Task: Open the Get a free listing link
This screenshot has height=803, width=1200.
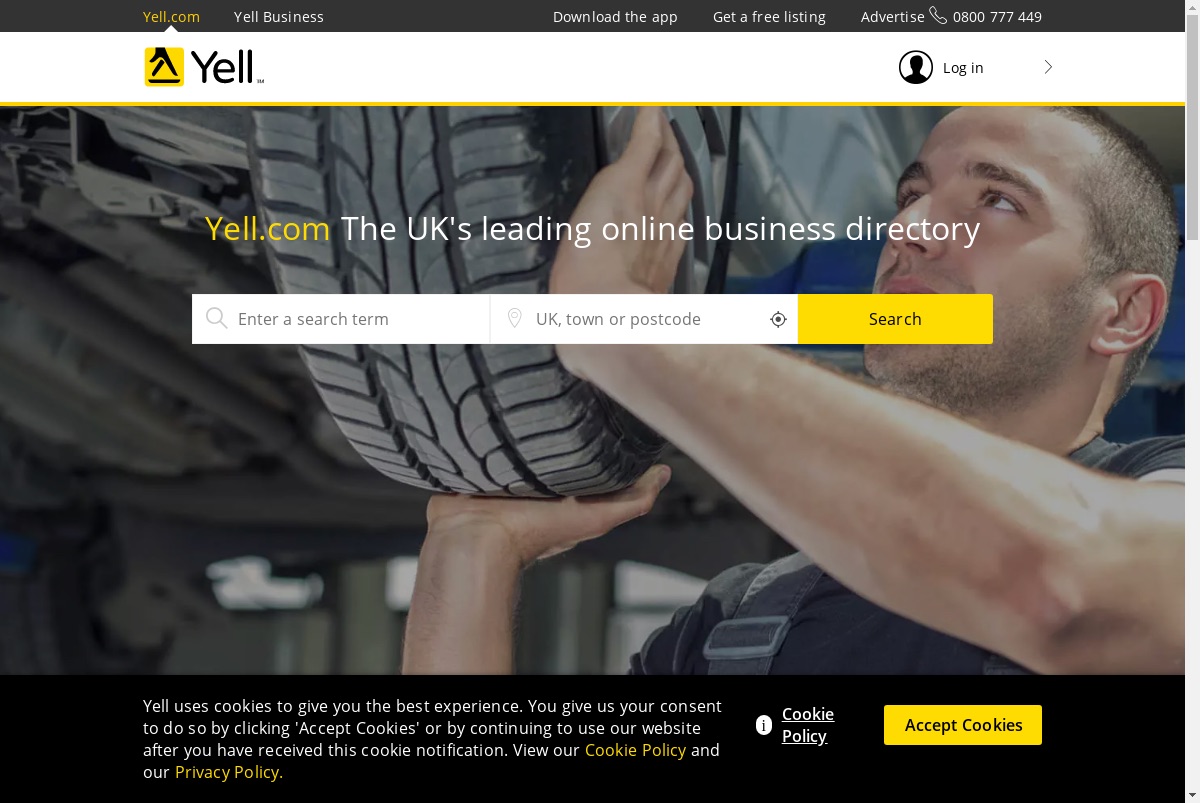Action: click(769, 17)
